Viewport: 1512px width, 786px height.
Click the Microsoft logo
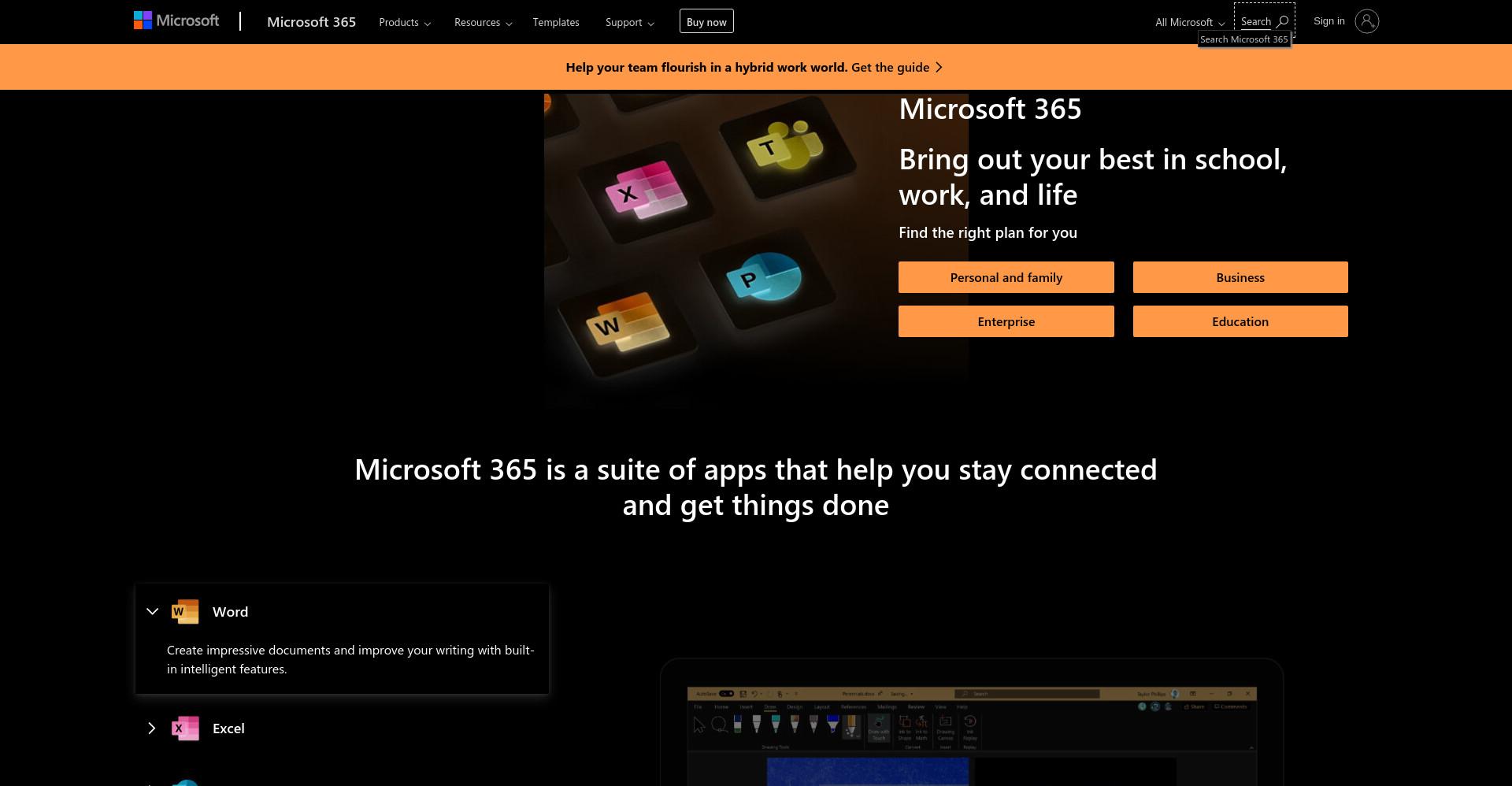(176, 20)
